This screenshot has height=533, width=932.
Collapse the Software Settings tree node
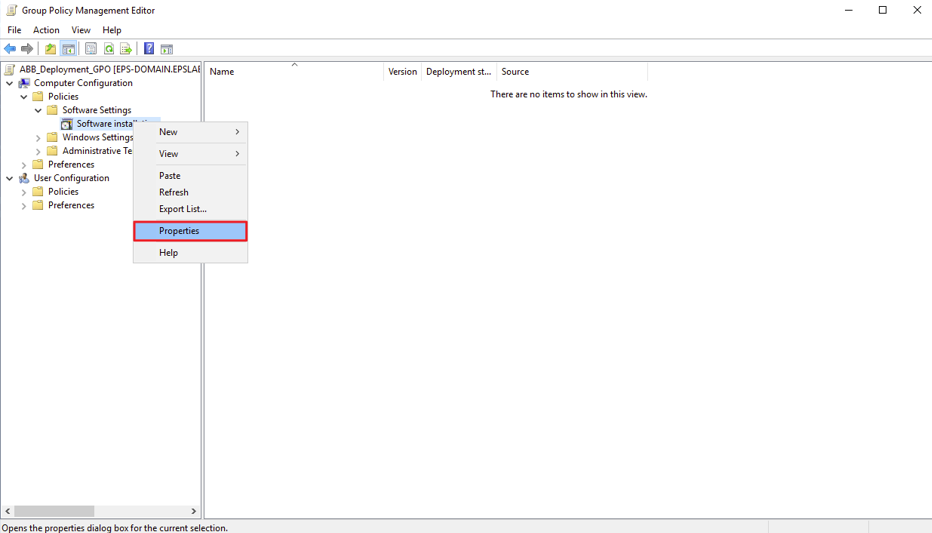tap(39, 111)
